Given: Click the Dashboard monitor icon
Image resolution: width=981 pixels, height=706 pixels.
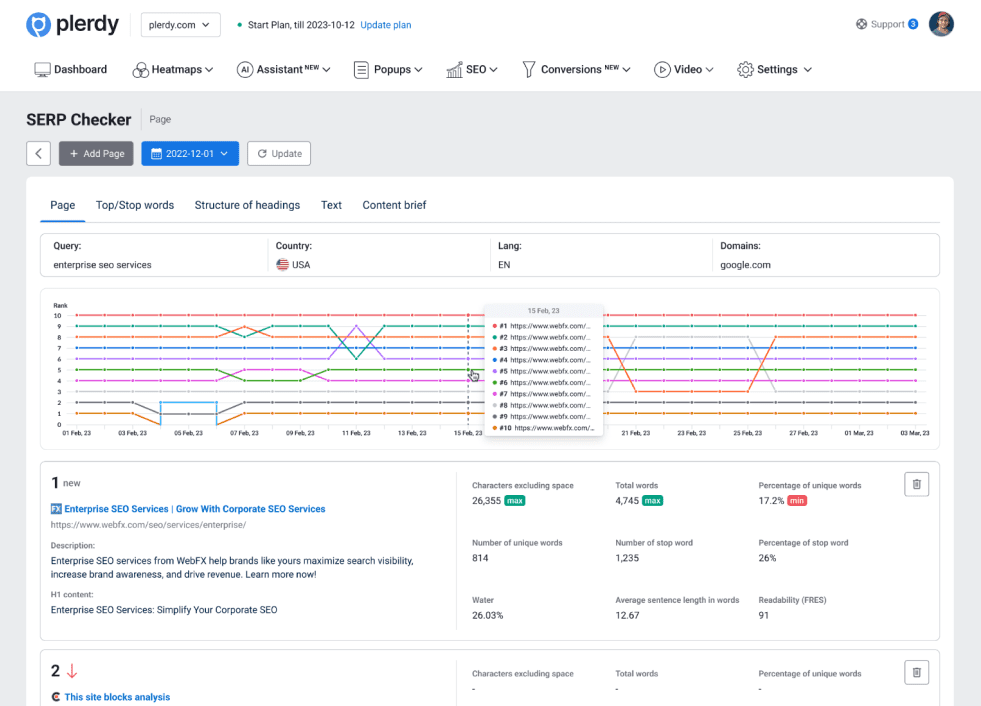Looking at the screenshot, I should coord(42,70).
